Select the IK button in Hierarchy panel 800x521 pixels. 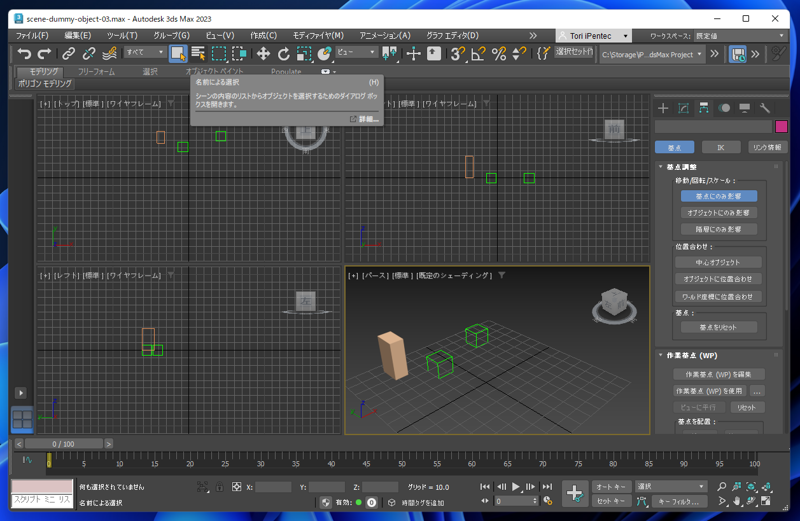[x=721, y=147]
